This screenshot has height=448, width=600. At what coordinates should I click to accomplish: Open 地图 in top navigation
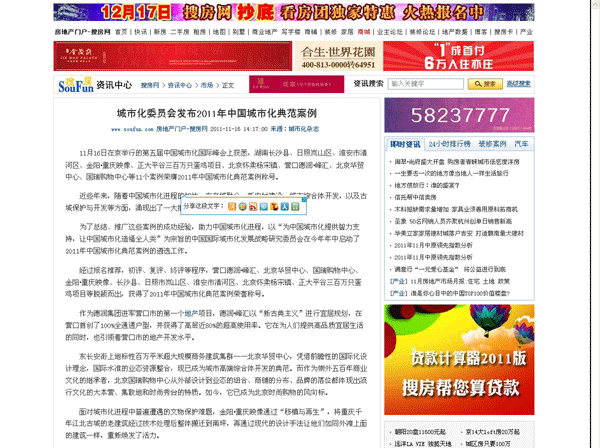219,32
